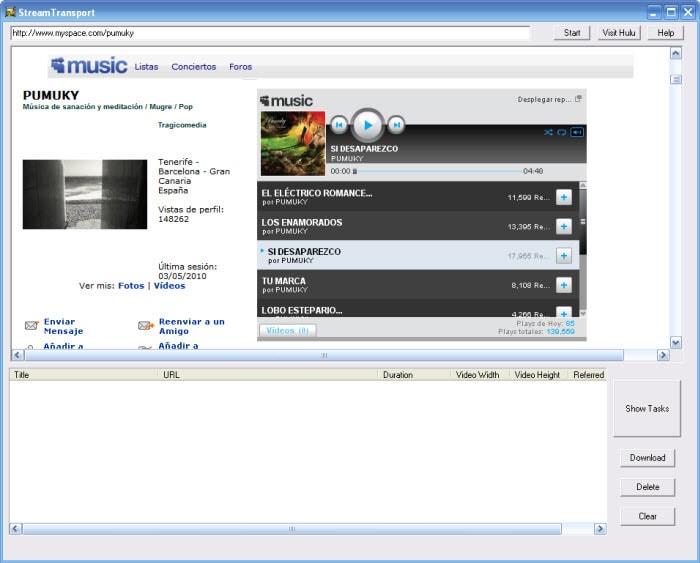Add EL ELÉCTRICO ROMANCE with plus button

pyautogui.click(x=564, y=197)
